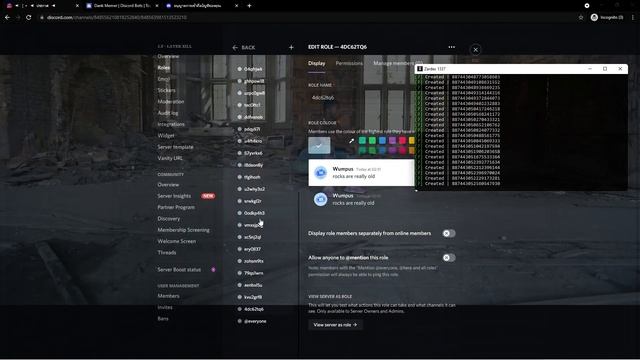Click the Back button text label

click(248, 47)
